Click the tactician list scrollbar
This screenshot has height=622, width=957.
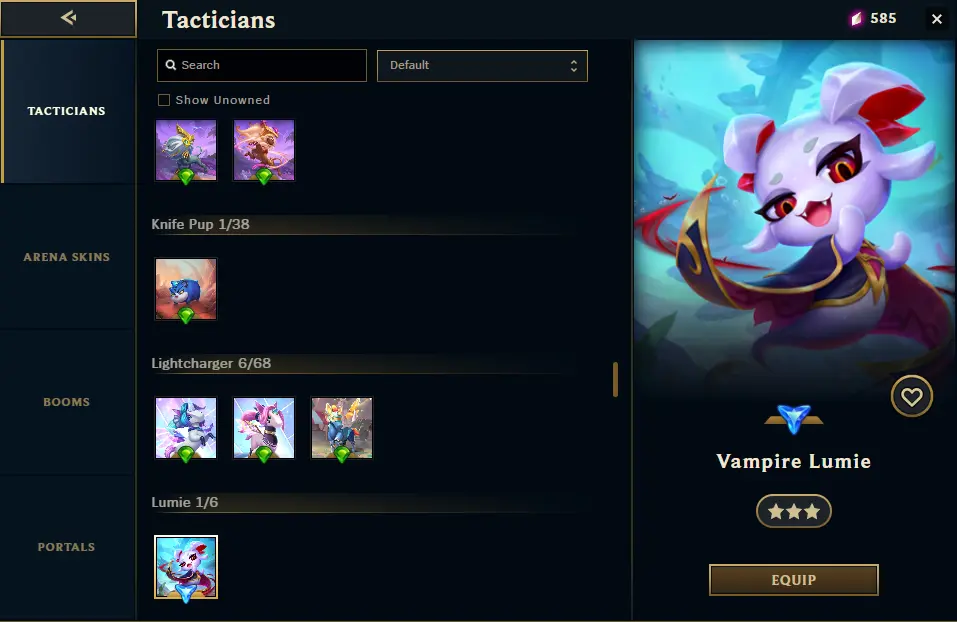615,380
